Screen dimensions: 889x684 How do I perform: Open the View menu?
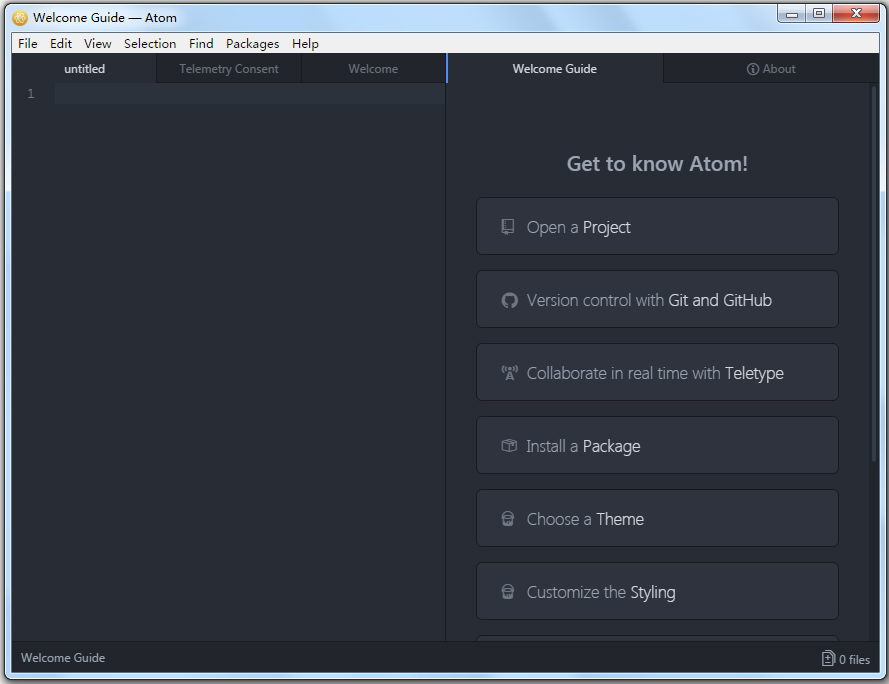point(98,44)
